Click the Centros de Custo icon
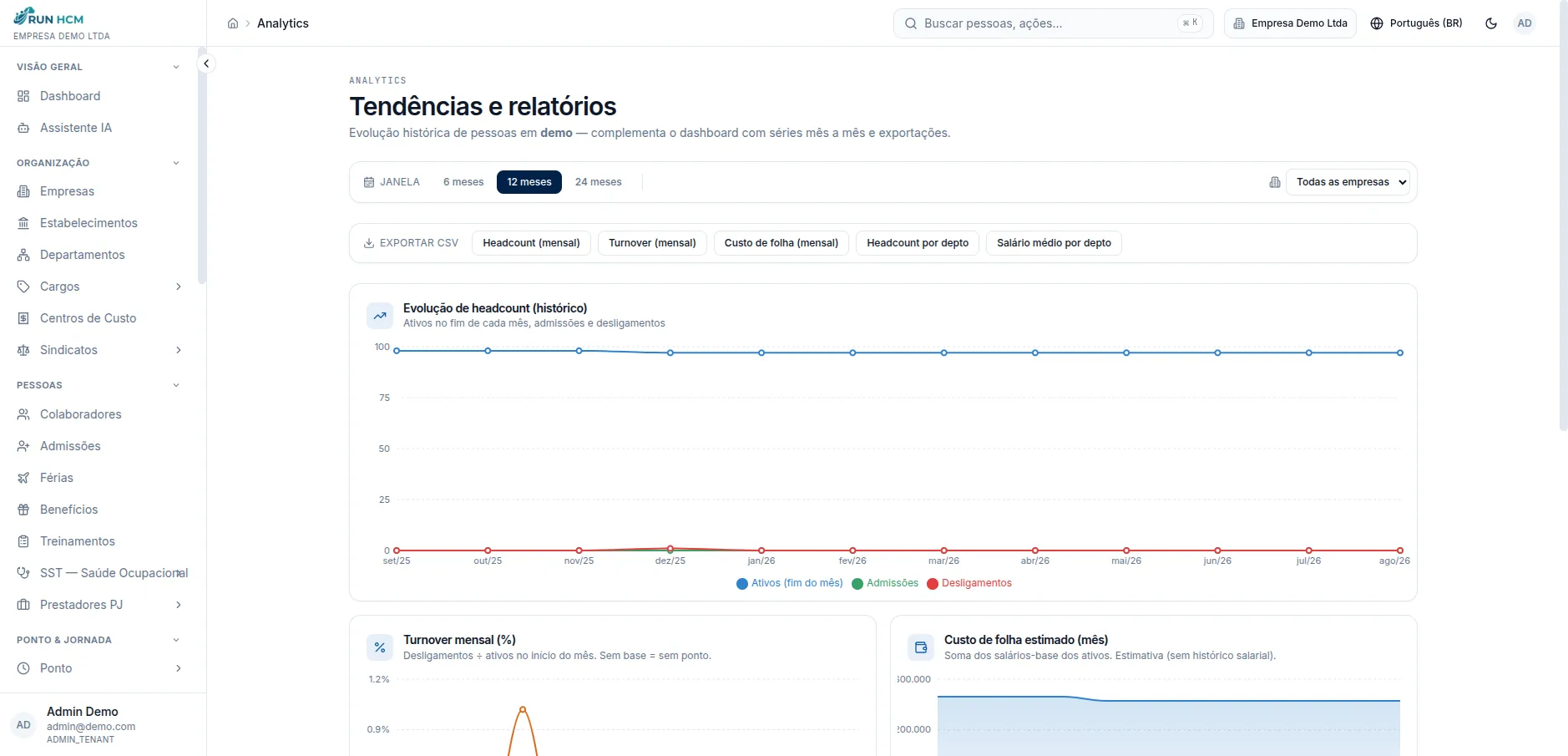This screenshot has width=1568, height=756. [23, 318]
